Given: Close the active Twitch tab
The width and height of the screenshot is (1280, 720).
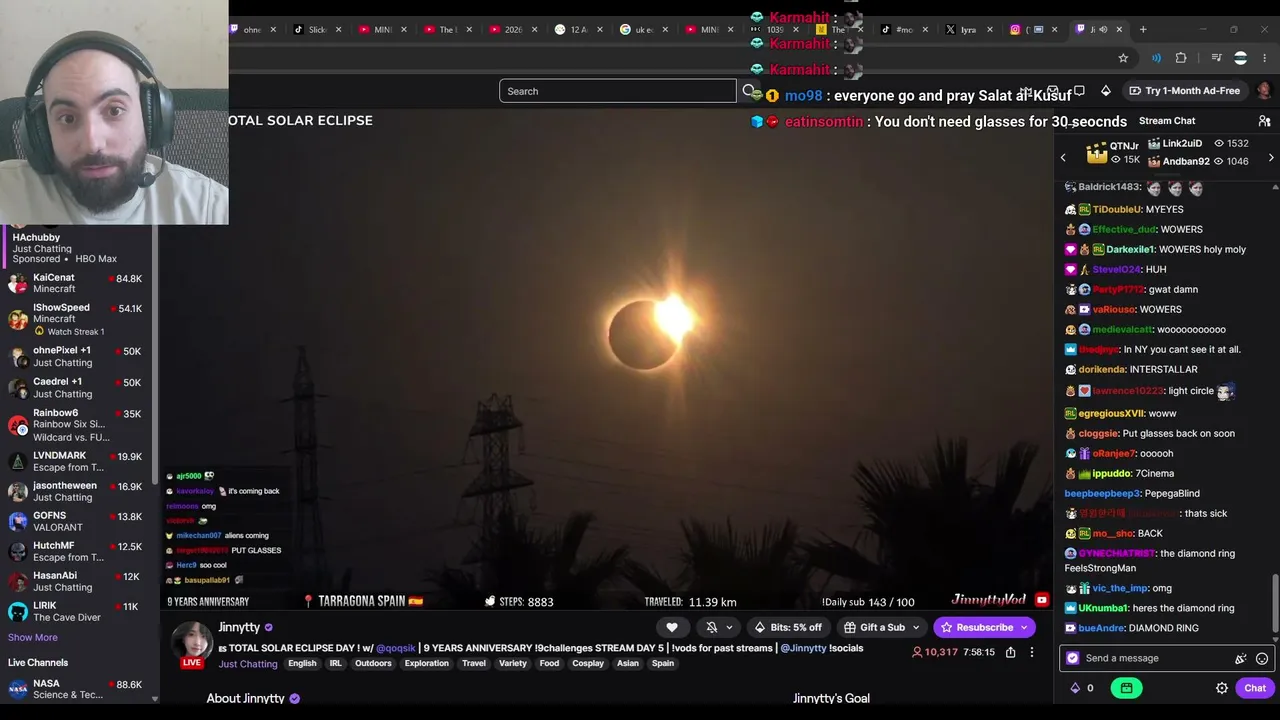Looking at the screenshot, I should (x=1119, y=29).
